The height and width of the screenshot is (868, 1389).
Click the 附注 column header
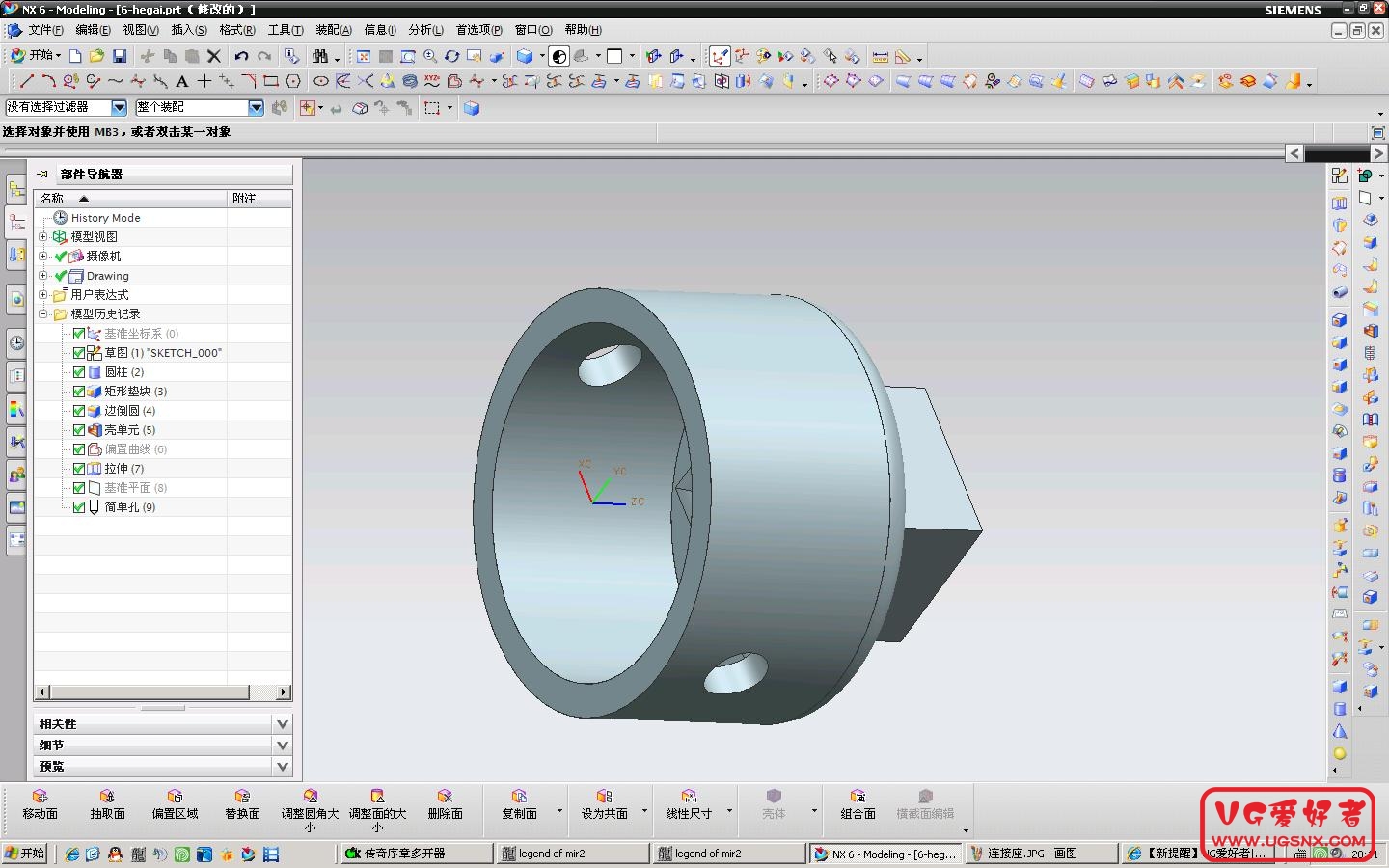pyautogui.click(x=259, y=198)
